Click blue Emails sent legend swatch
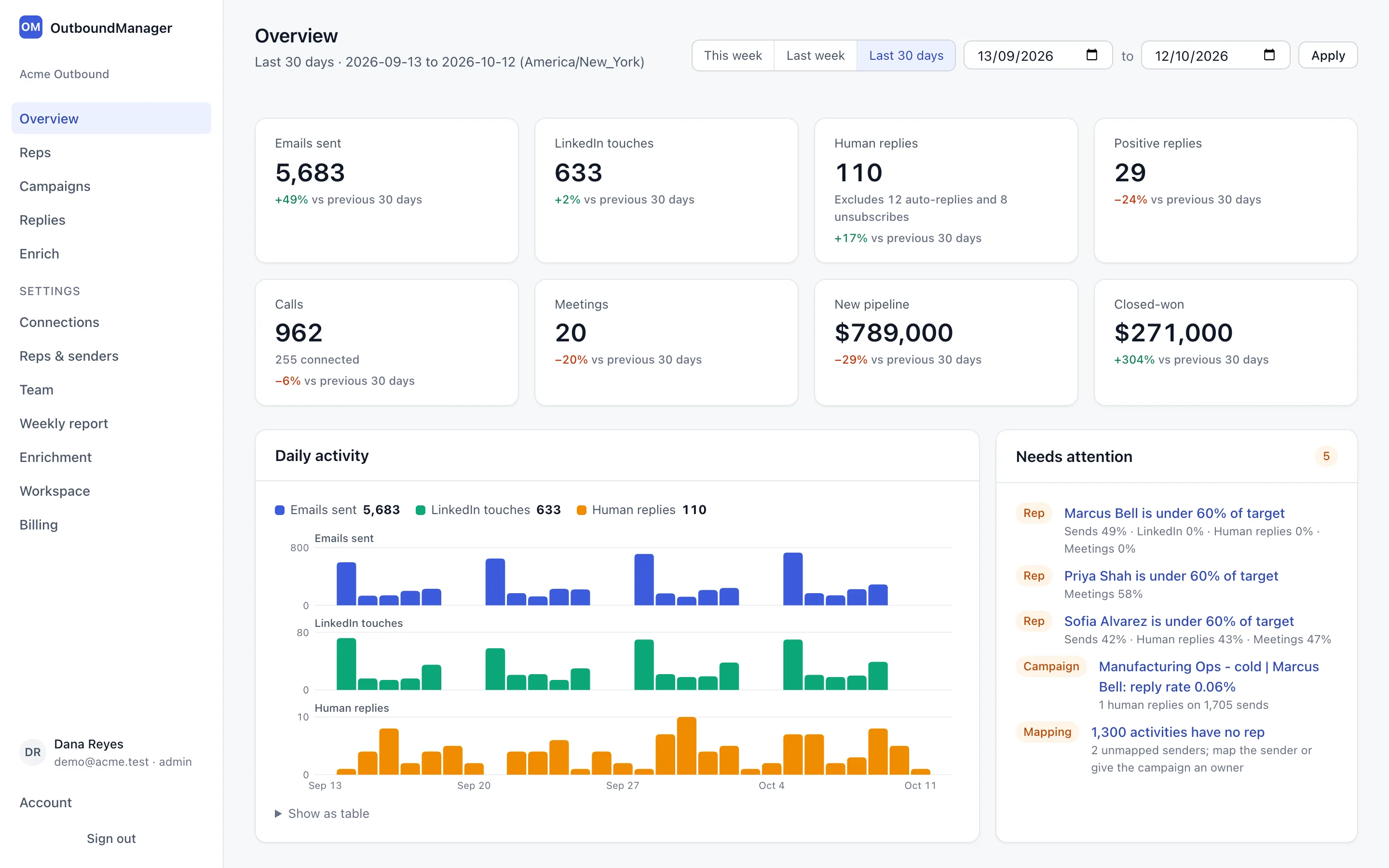 (x=280, y=510)
